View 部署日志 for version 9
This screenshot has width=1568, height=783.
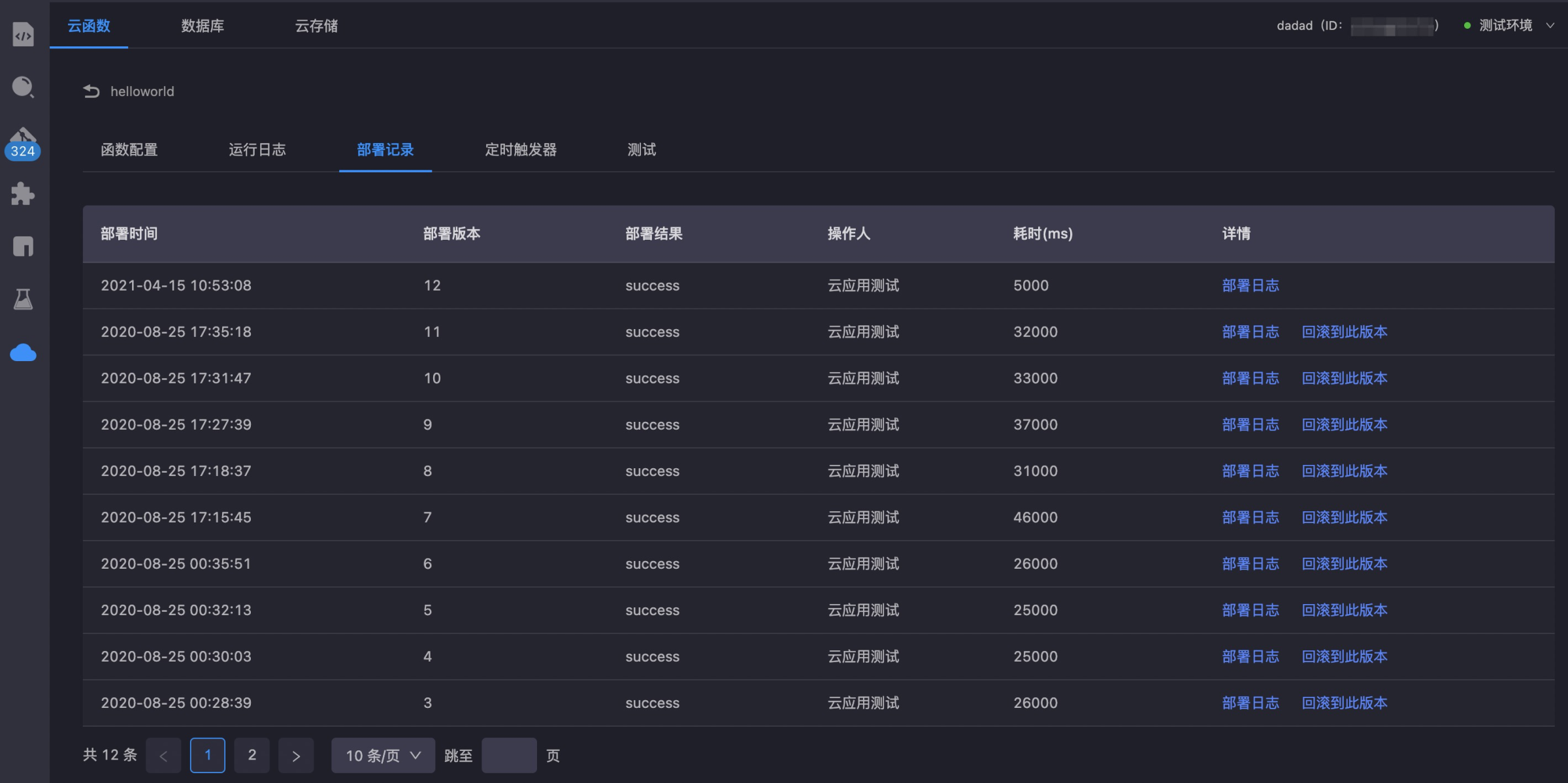1250,424
